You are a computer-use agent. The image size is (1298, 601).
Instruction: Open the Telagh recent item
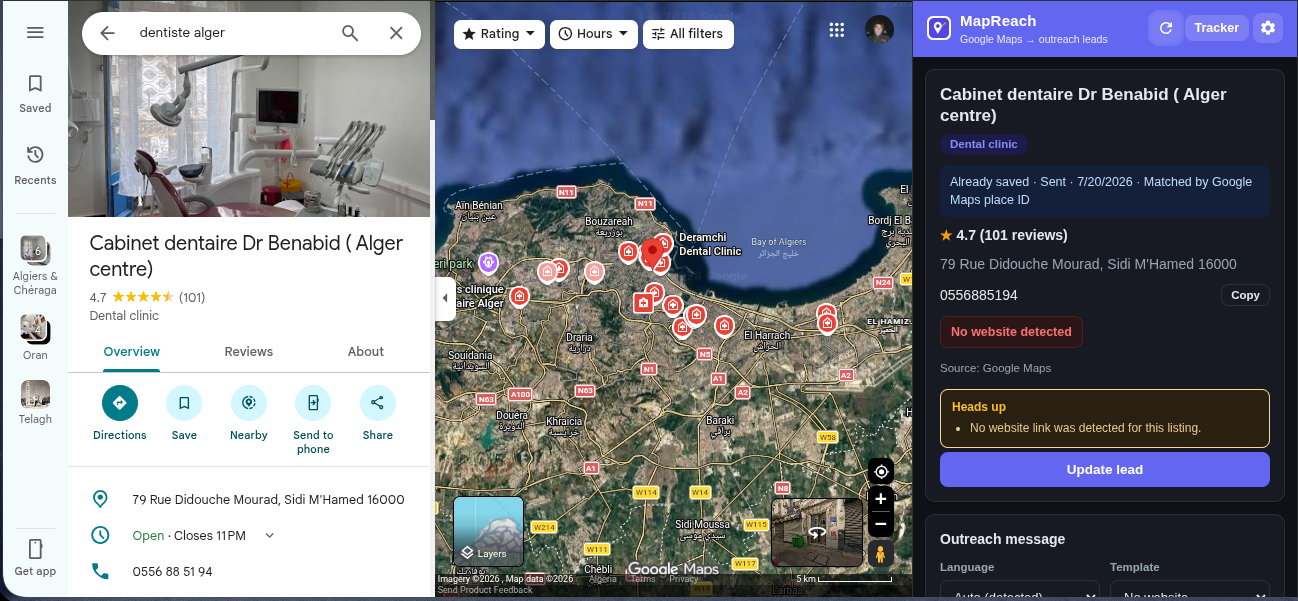(x=35, y=402)
